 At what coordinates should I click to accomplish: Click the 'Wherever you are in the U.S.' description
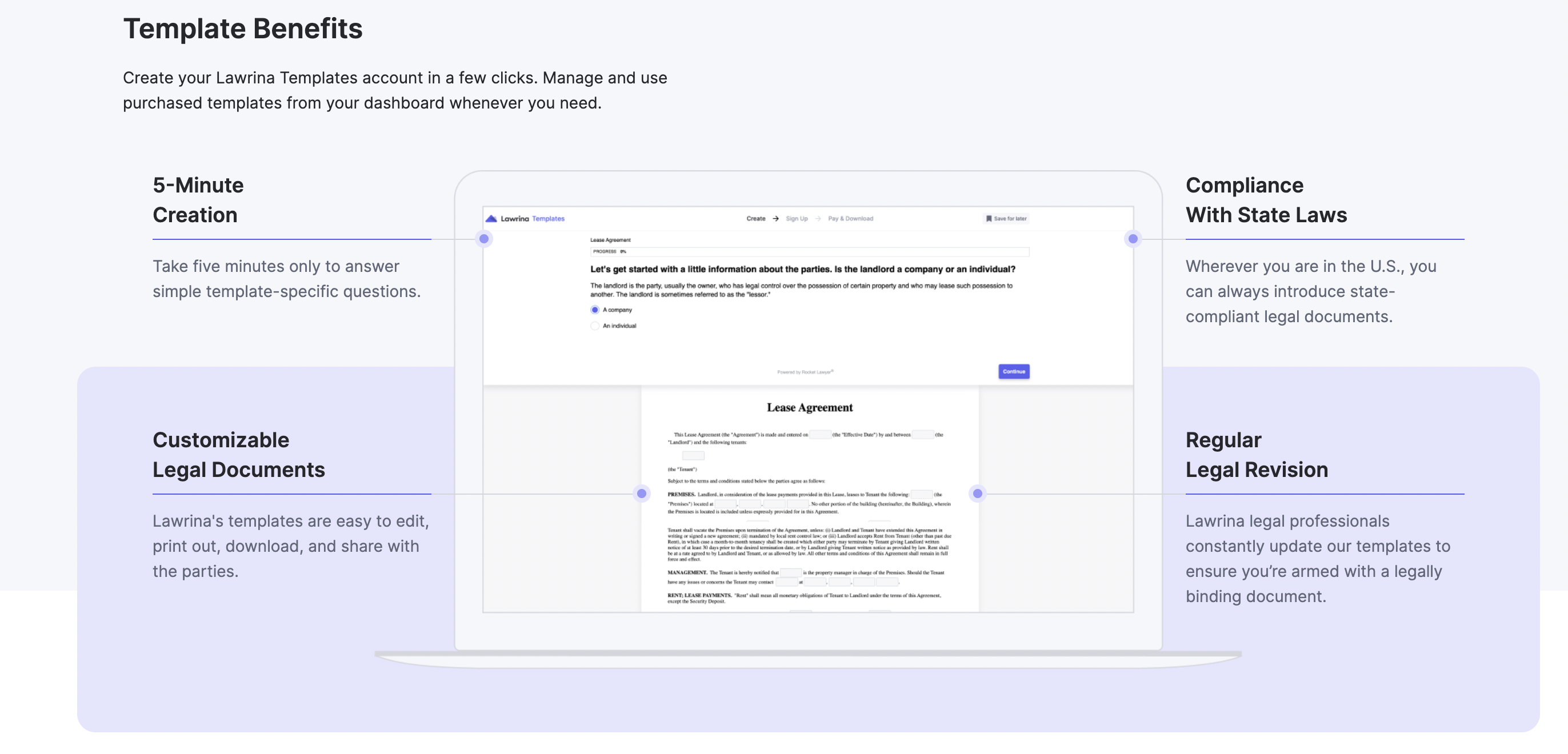coord(1310,291)
